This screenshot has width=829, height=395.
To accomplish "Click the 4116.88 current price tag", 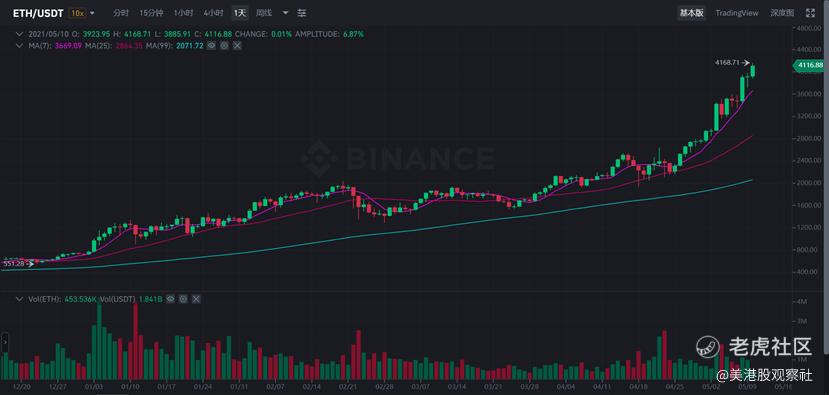I will [809, 65].
